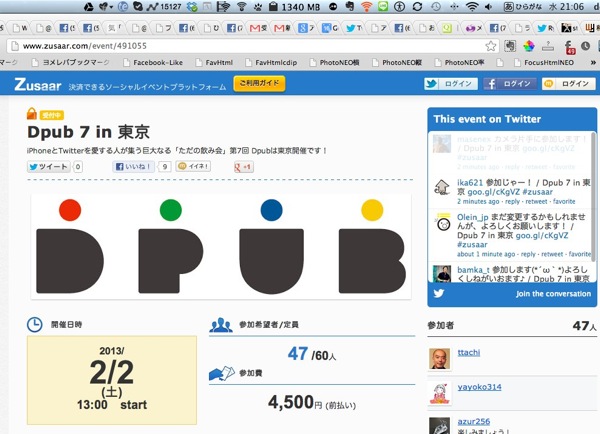
Task: Click ttachi's avatar thumbnail
Action: (439, 359)
